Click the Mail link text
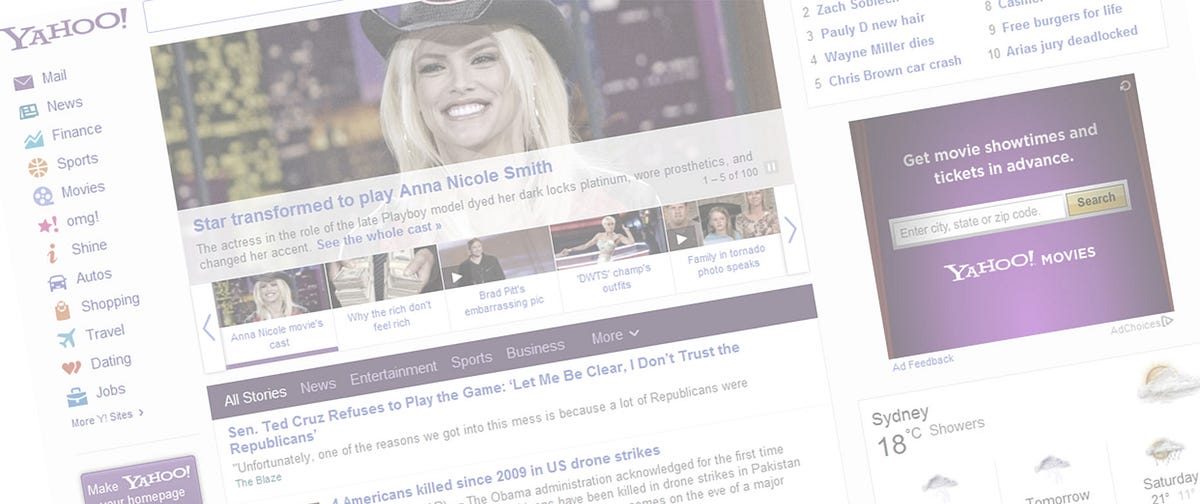This screenshot has height=504, width=1200. [x=55, y=77]
